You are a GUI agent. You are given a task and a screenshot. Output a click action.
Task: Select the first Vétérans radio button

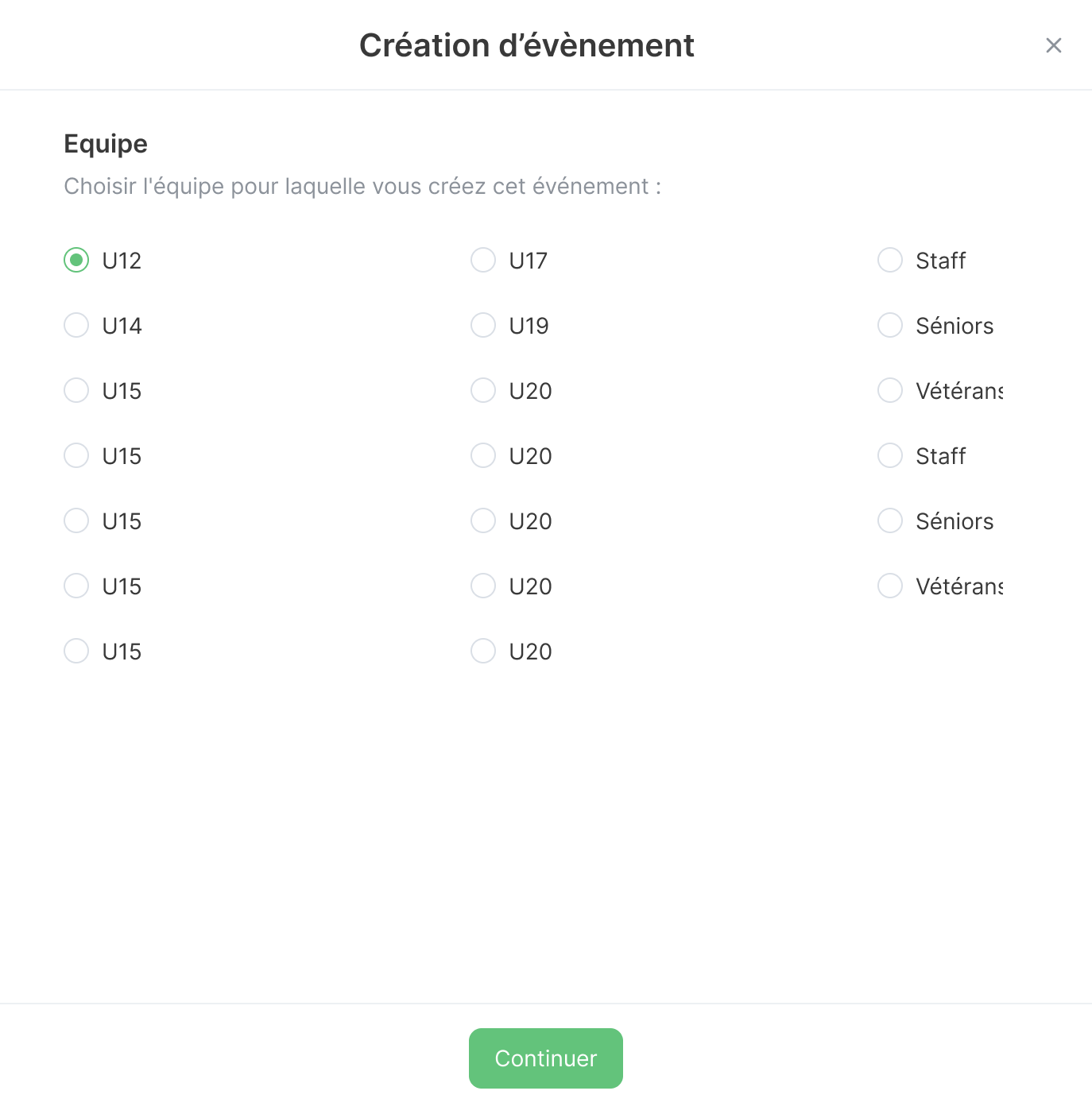[x=890, y=391]
